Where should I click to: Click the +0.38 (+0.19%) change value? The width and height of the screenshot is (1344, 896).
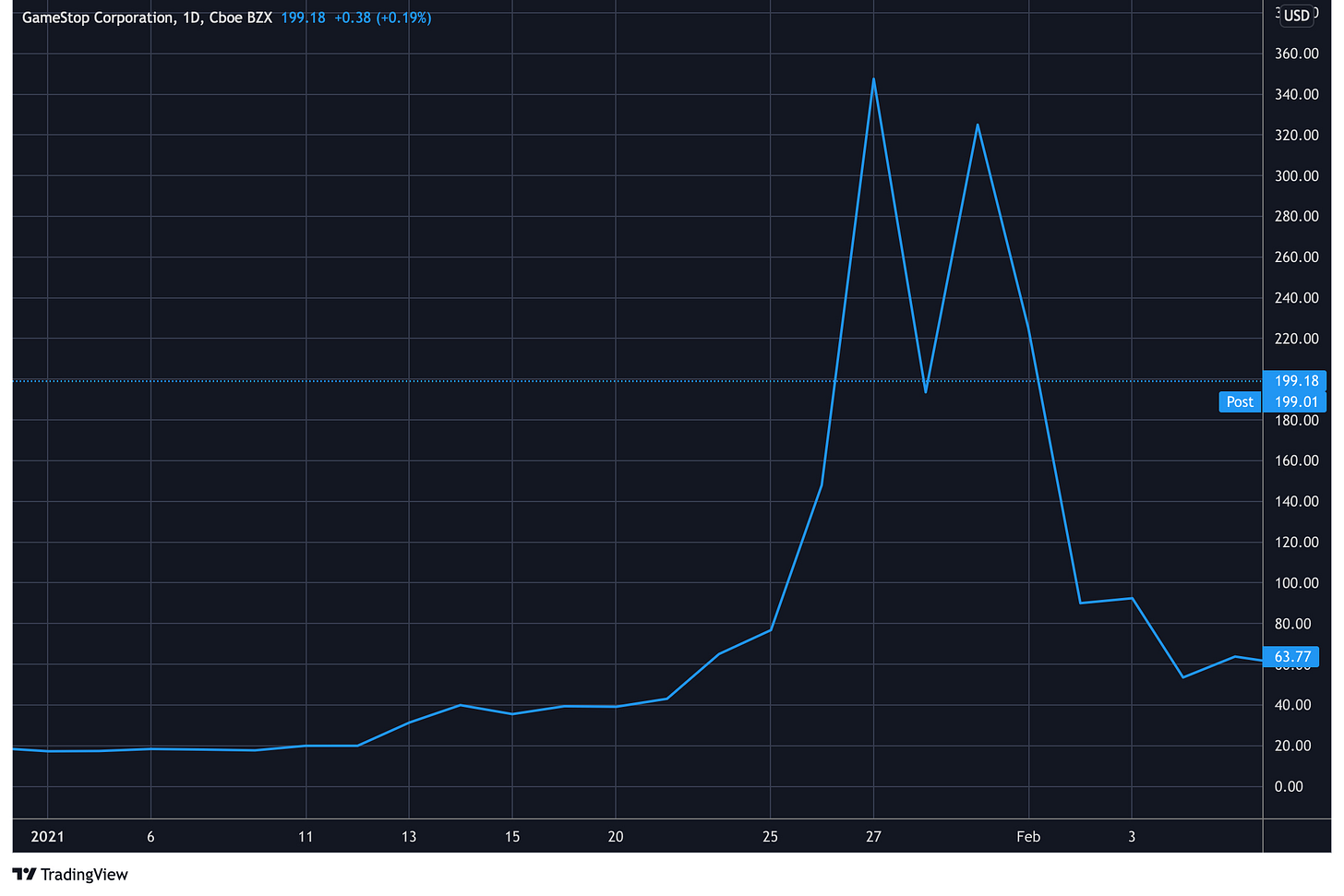point(383,18)
